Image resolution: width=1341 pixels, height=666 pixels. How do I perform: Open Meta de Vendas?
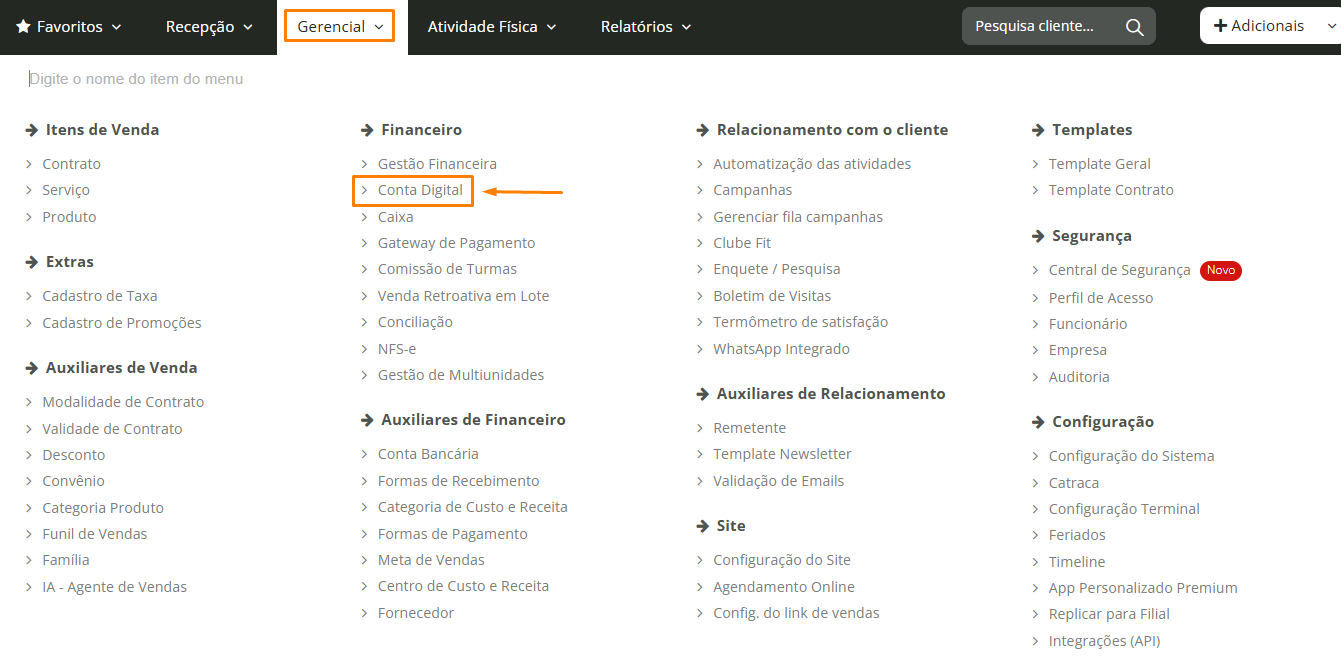[431, 560]
